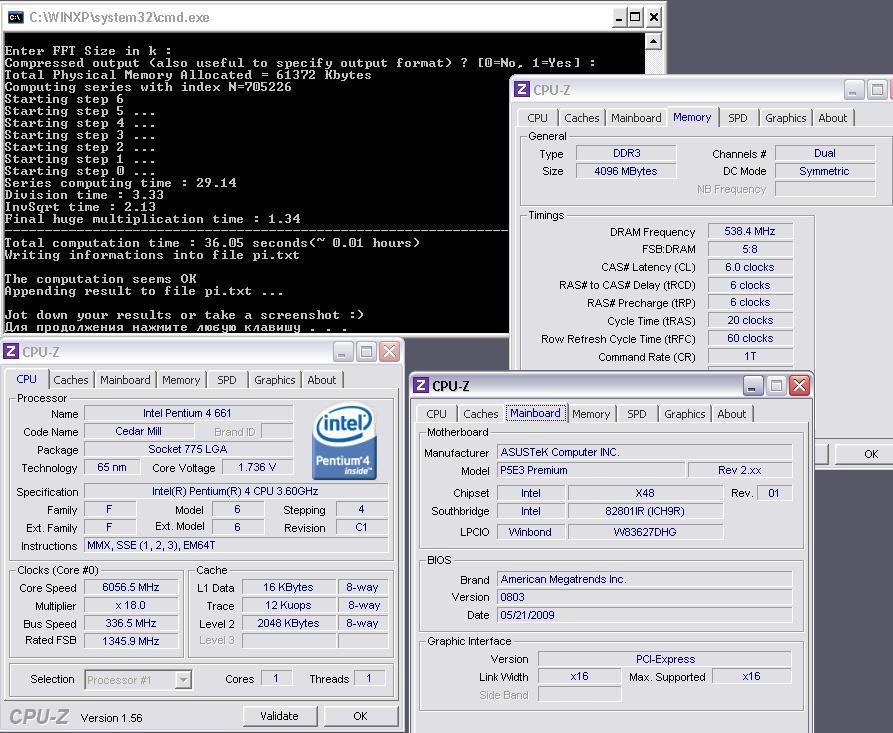Open Mainboard tab in CPU window
This screenshot has width=893, height=733.
125,380
